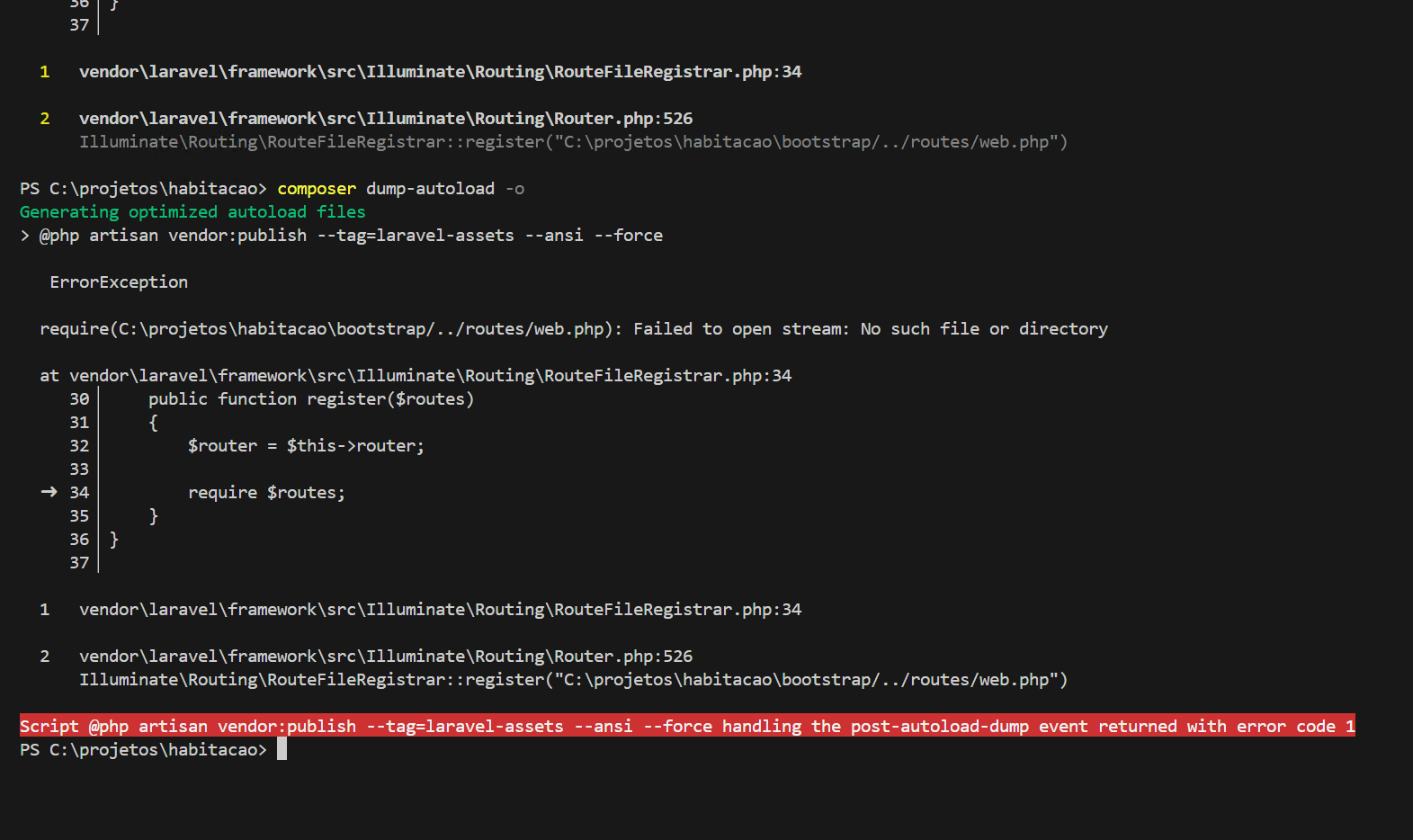Screen dimensions: 1413x840
Task: Open RouteFileRegistrar.php:34 path beside yellow frame 1
Action: [x=440, y=72]
